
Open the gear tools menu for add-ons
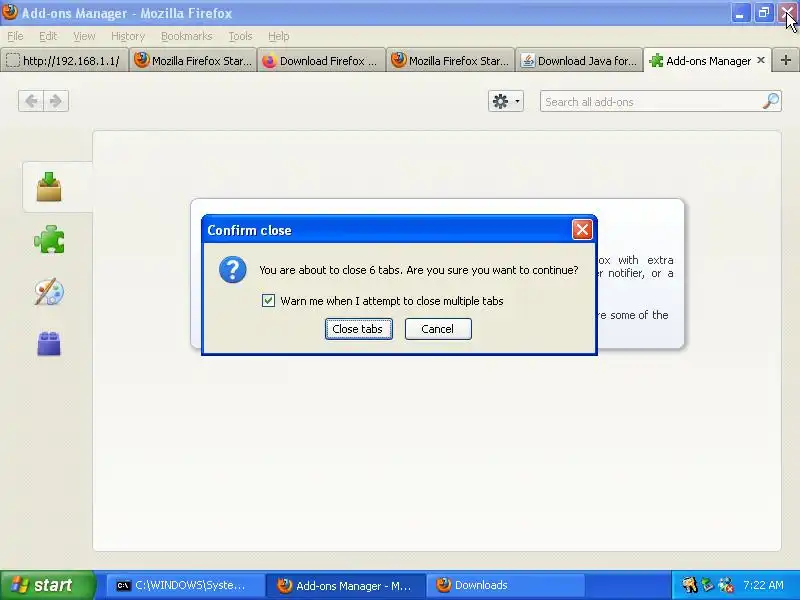point(506,101)
